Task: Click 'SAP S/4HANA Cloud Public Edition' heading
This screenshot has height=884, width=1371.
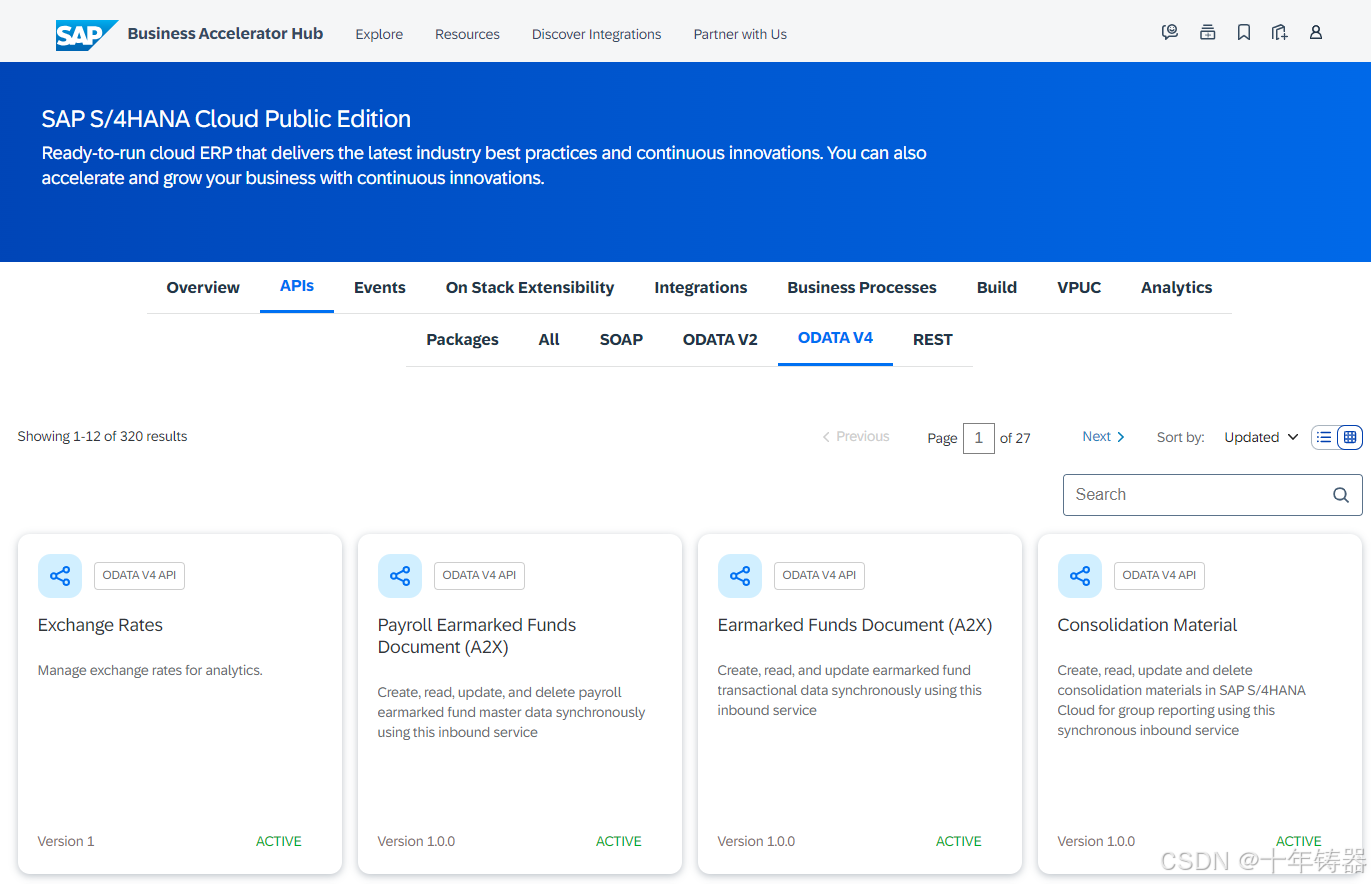Action: tap(226, 118)
